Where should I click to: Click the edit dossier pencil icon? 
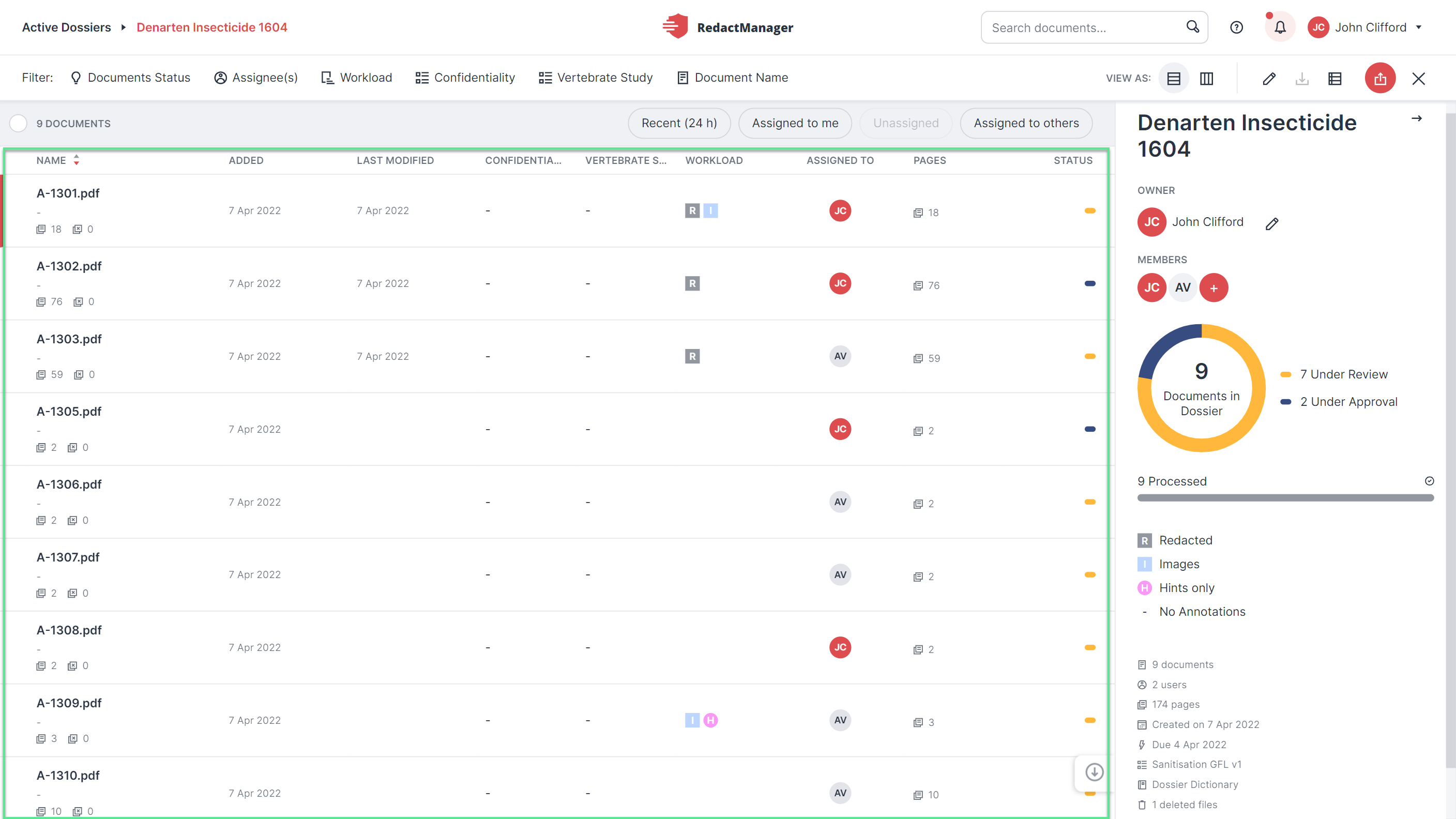coord(1268,79)
